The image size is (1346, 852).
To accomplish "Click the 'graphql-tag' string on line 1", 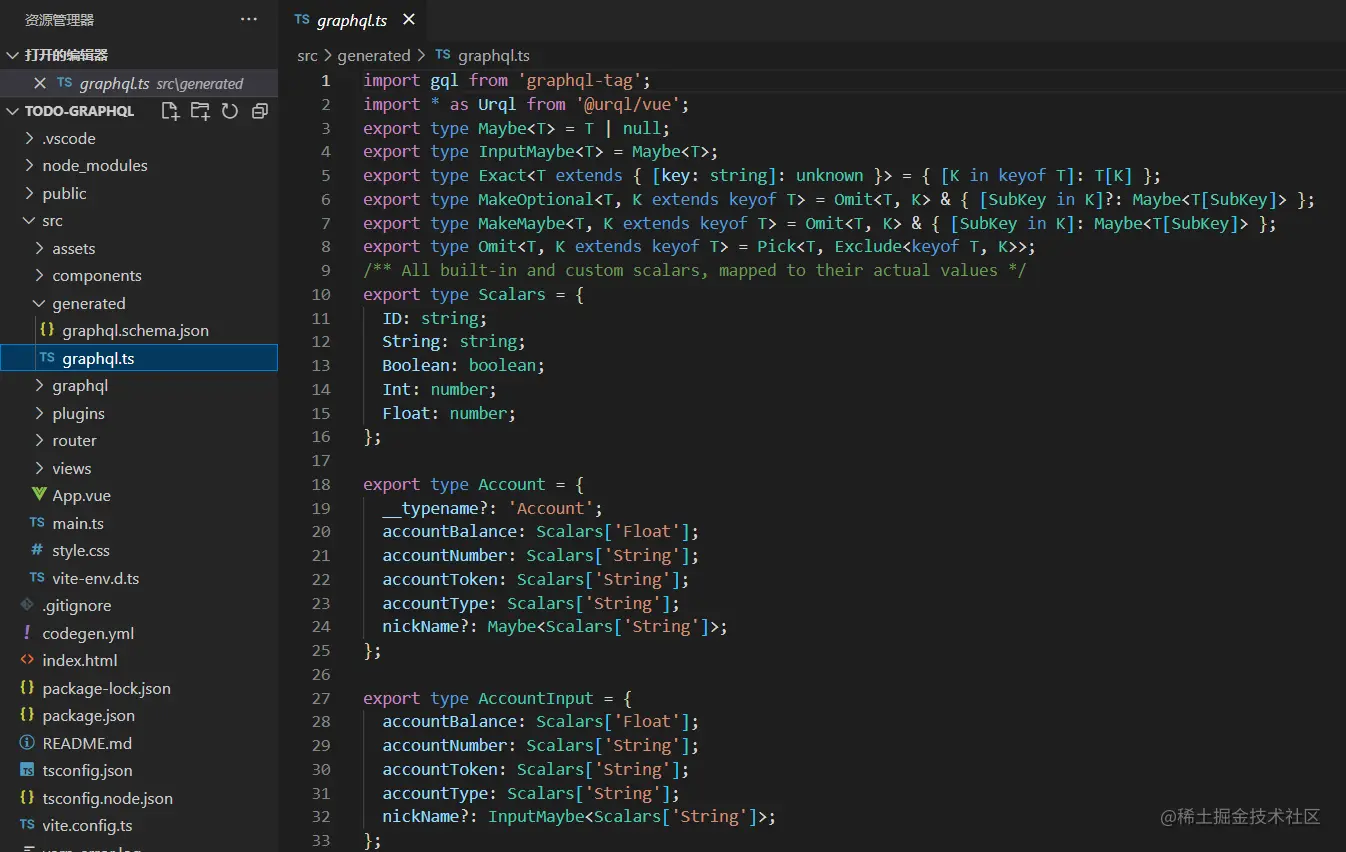I will [x=580, y=80].
